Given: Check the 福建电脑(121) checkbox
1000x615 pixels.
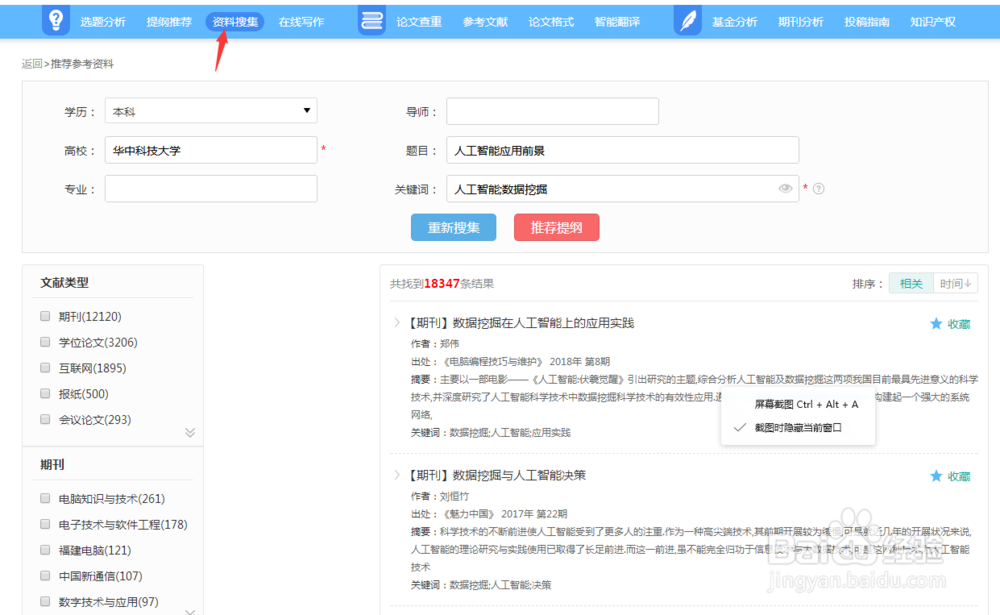Looking at the screenshot, I should point(45,550).
